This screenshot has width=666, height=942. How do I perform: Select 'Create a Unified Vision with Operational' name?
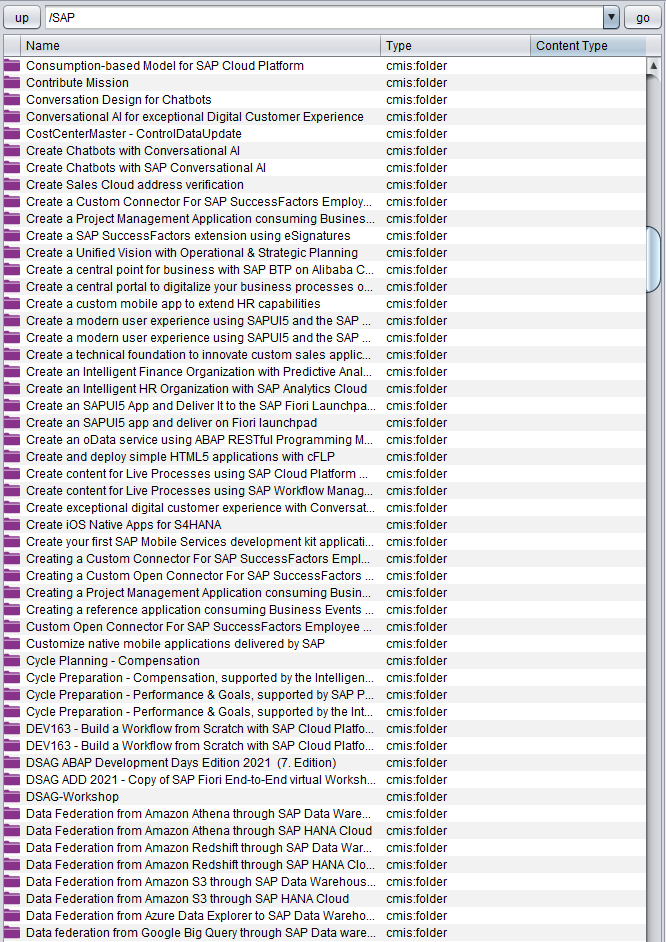(192, 253)
